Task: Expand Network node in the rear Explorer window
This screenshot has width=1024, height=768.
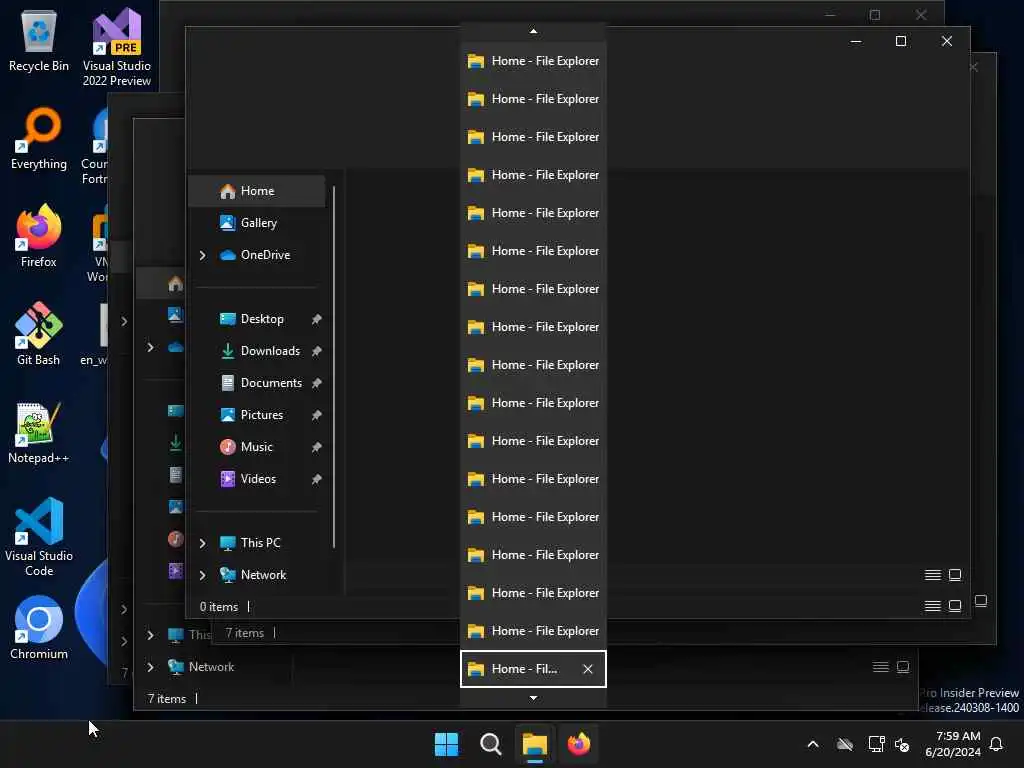Action: pyautogui.click(x=151, y=667)
